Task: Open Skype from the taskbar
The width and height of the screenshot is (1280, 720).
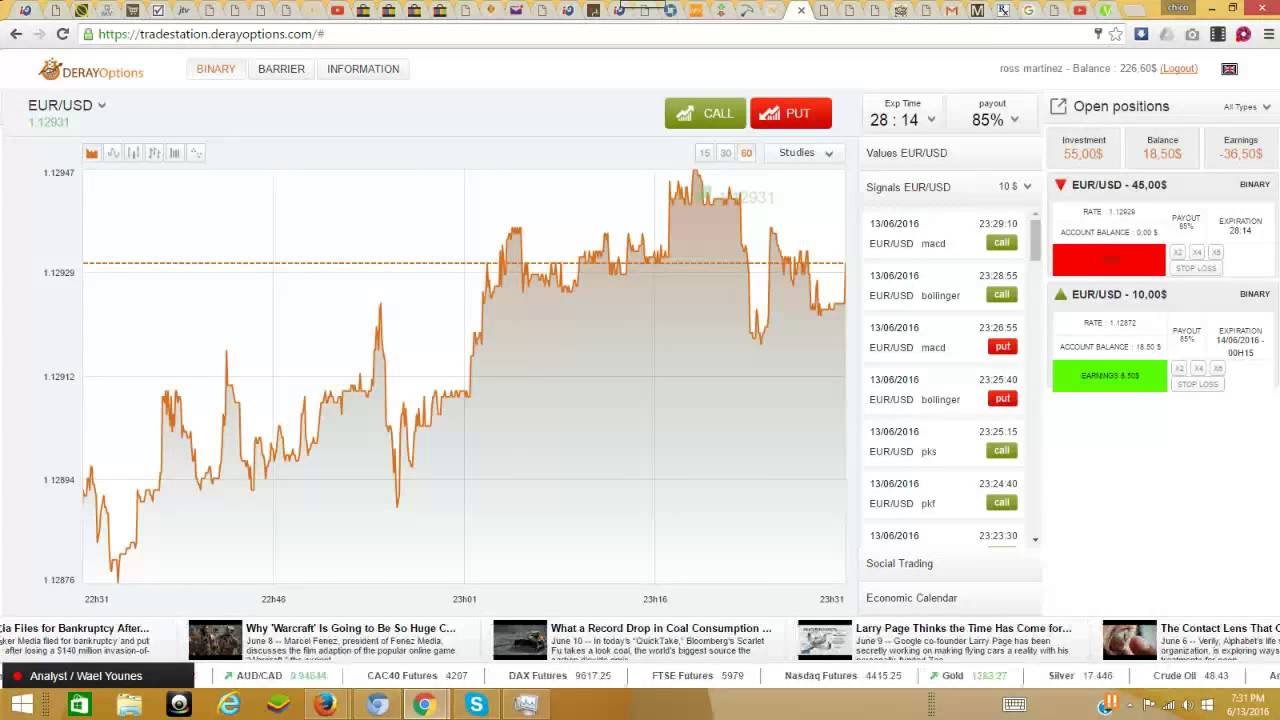Action: [x=476, y=704]
